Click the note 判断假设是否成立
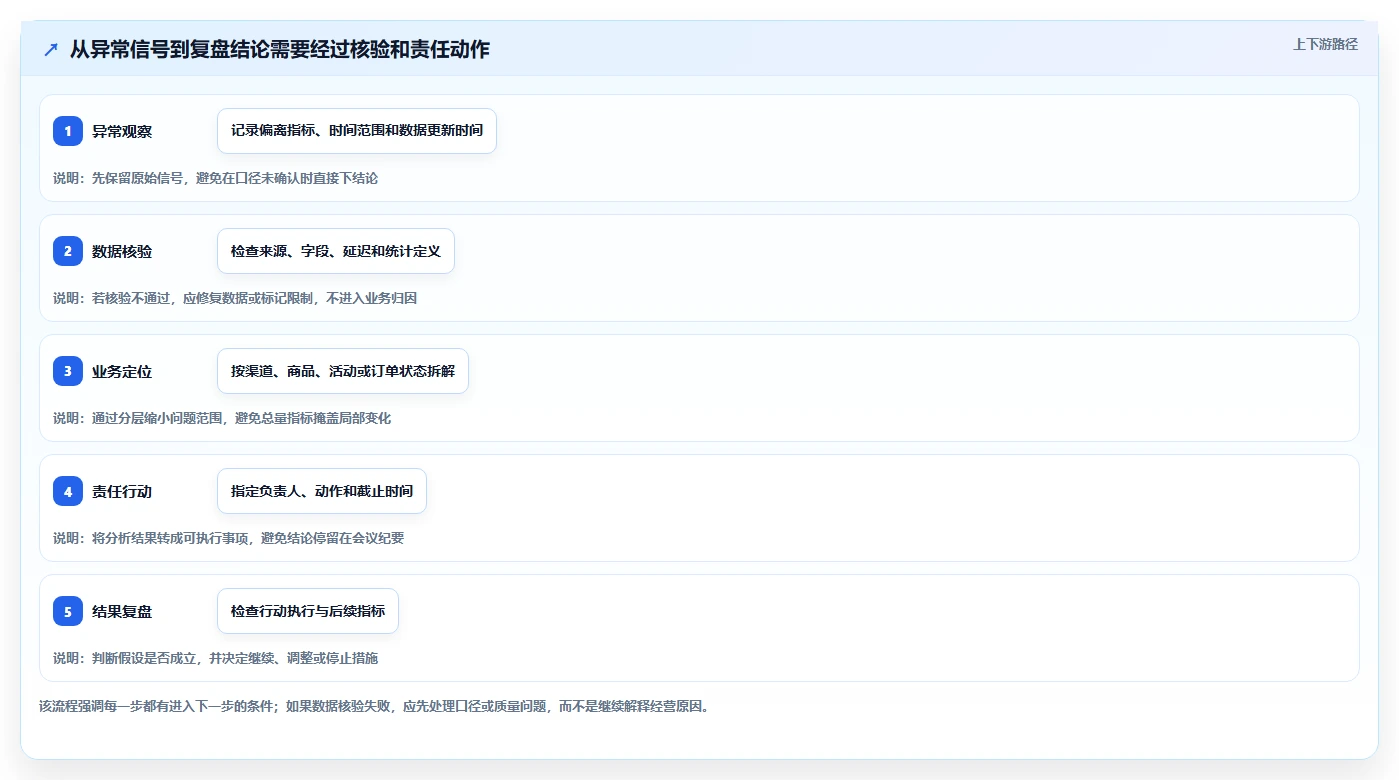The width and height of the screenshot is (1399, 780). [x=215, y=658]
